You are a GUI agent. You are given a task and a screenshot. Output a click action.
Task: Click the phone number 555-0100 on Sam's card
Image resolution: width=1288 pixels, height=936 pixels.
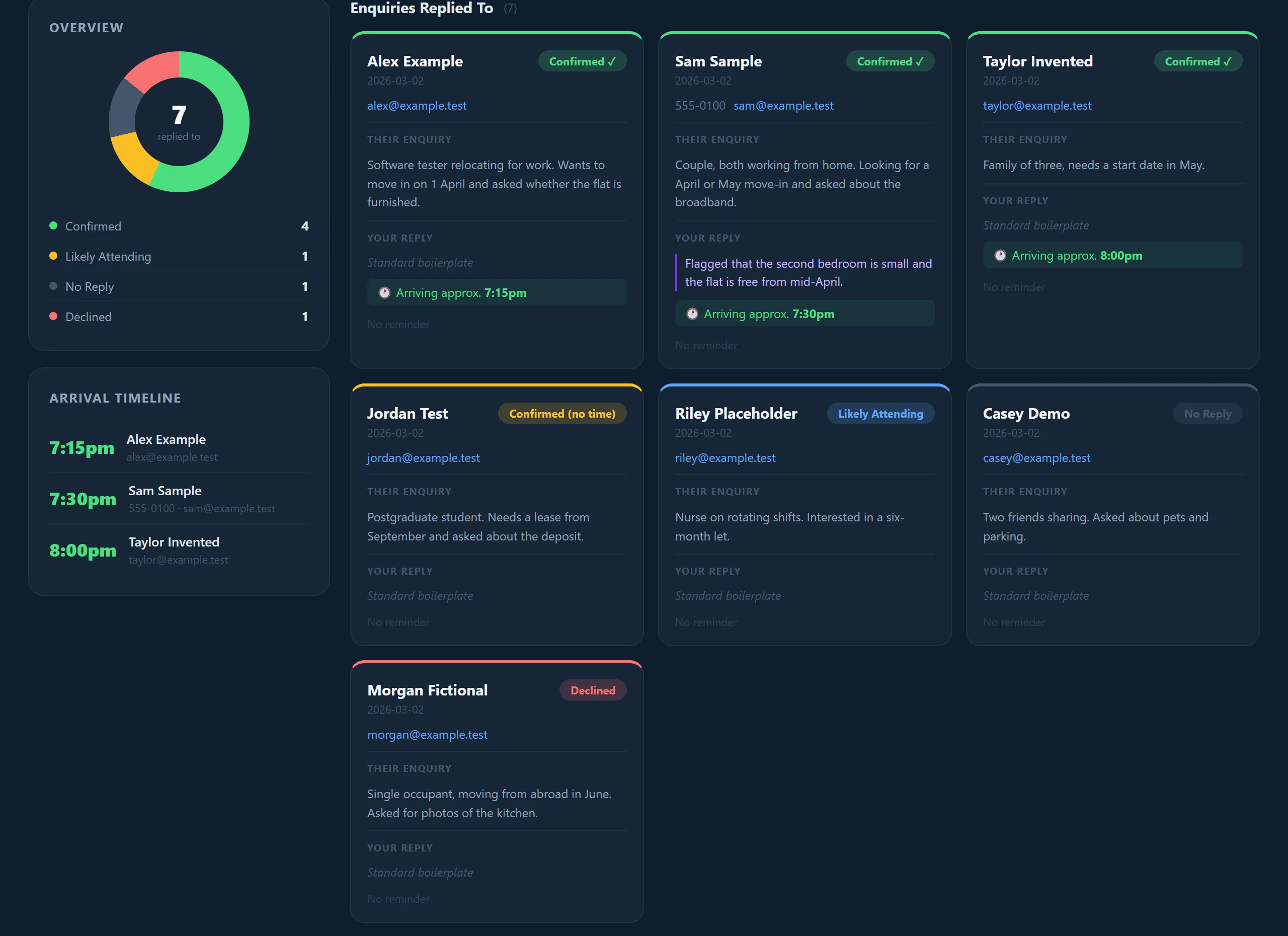[700, 106]
